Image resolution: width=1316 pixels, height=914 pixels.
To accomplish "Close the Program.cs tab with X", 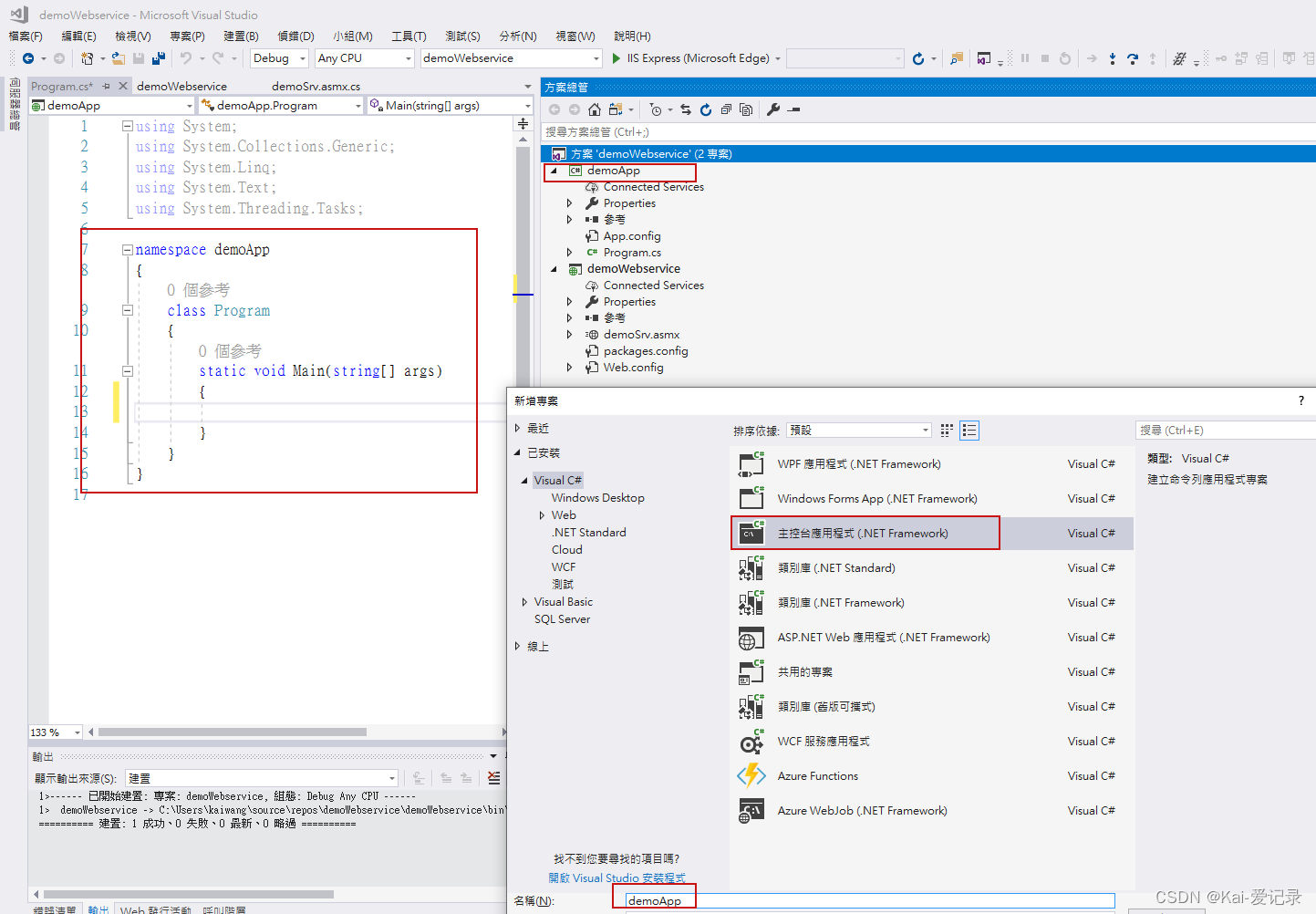I will 122,86.
